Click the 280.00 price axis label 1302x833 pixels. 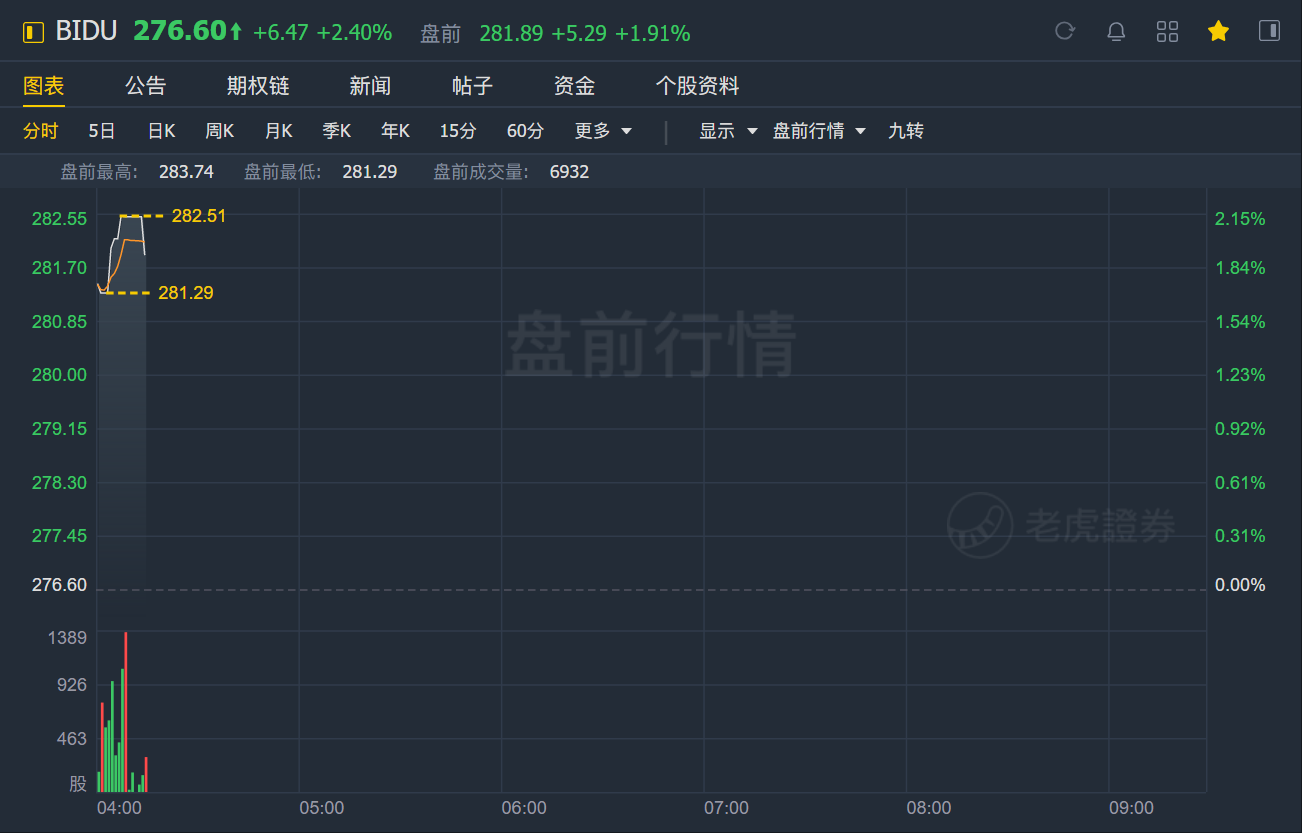click(x=60, y=375)
